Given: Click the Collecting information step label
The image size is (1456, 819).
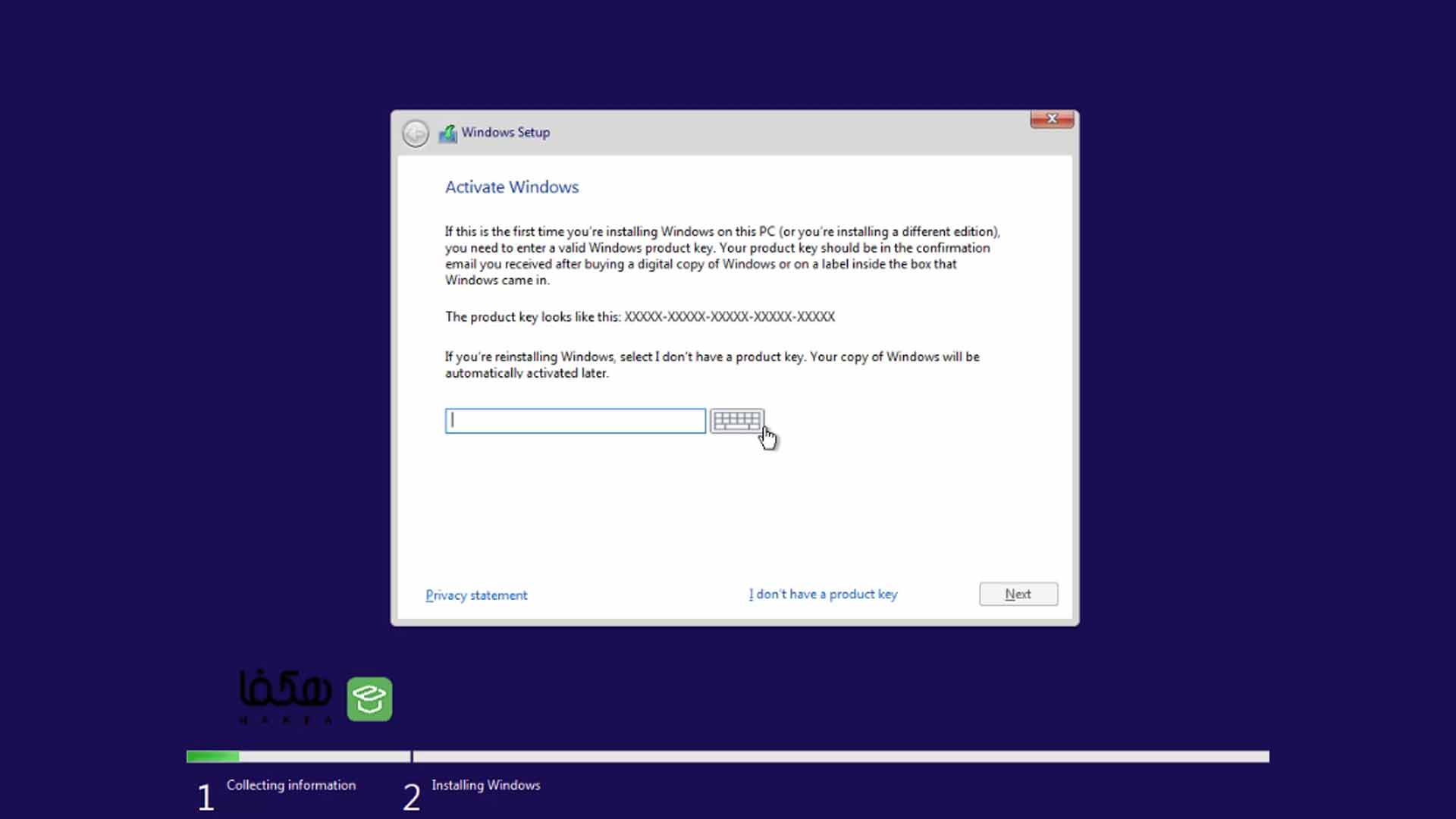Looking at the screenshot, I should [x=291, y=786].
